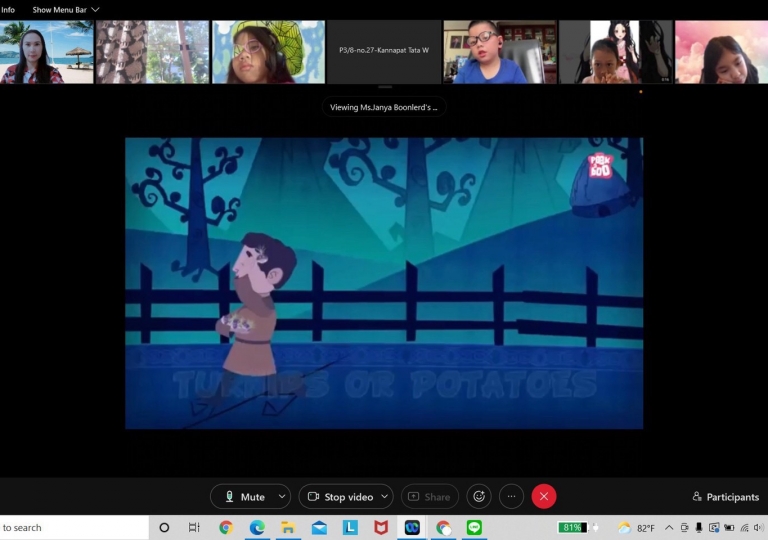The width and height of the screenshot is (768, 540).
Task: Open the reactions smiley icon
Action: coord(479,496)
